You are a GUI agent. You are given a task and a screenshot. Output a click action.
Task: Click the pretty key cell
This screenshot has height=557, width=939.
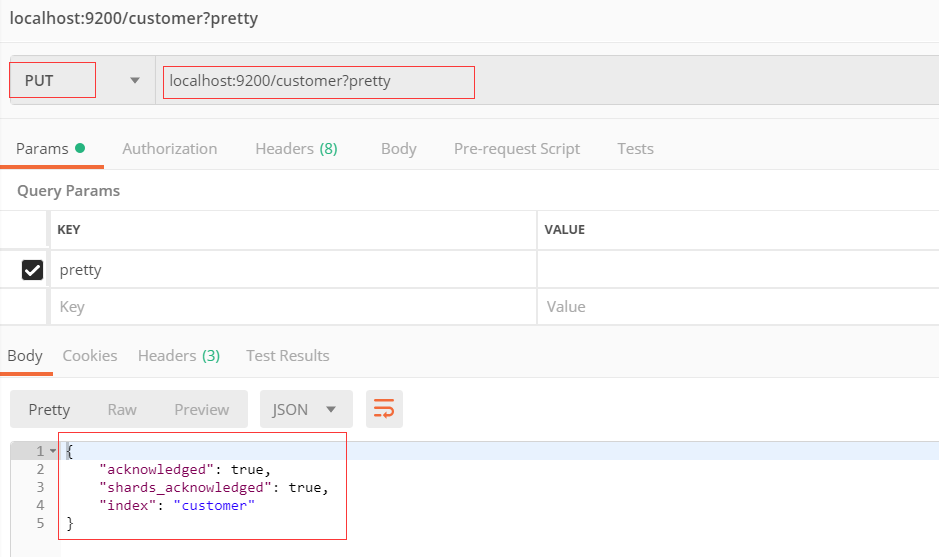click(x=293, y=270)
